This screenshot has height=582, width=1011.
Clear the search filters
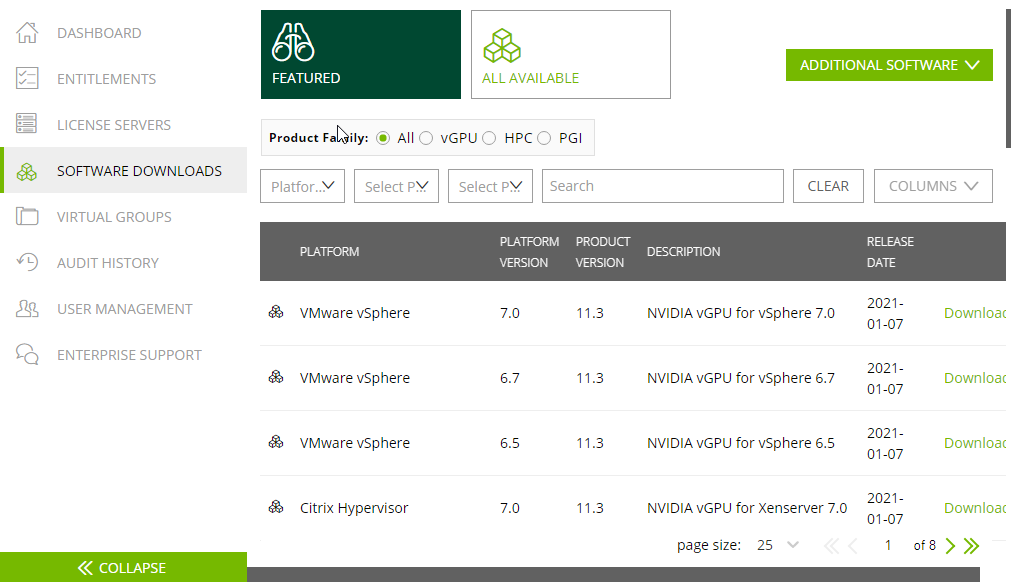829,186
